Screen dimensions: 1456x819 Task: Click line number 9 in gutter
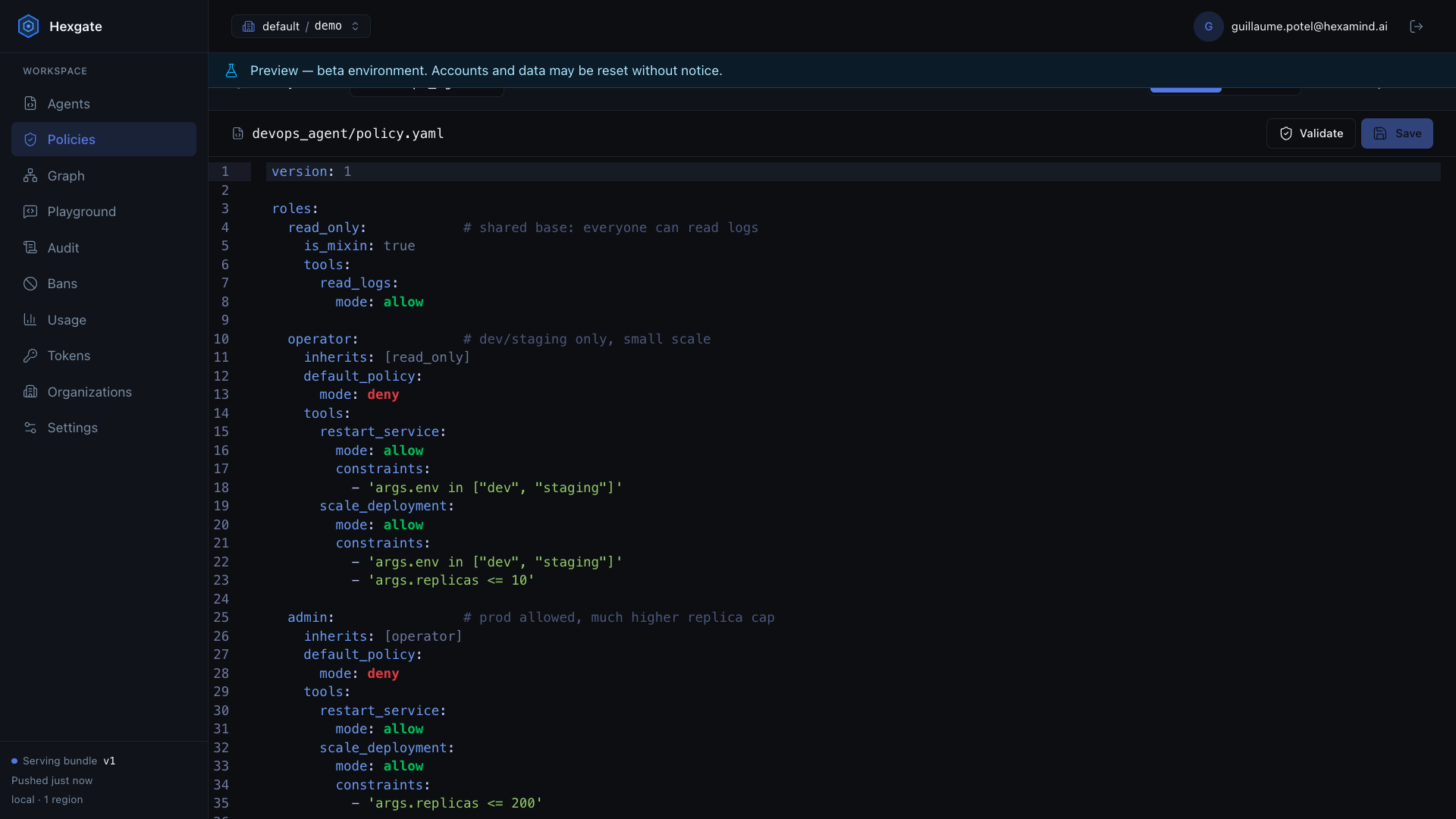tap(225, 320)
